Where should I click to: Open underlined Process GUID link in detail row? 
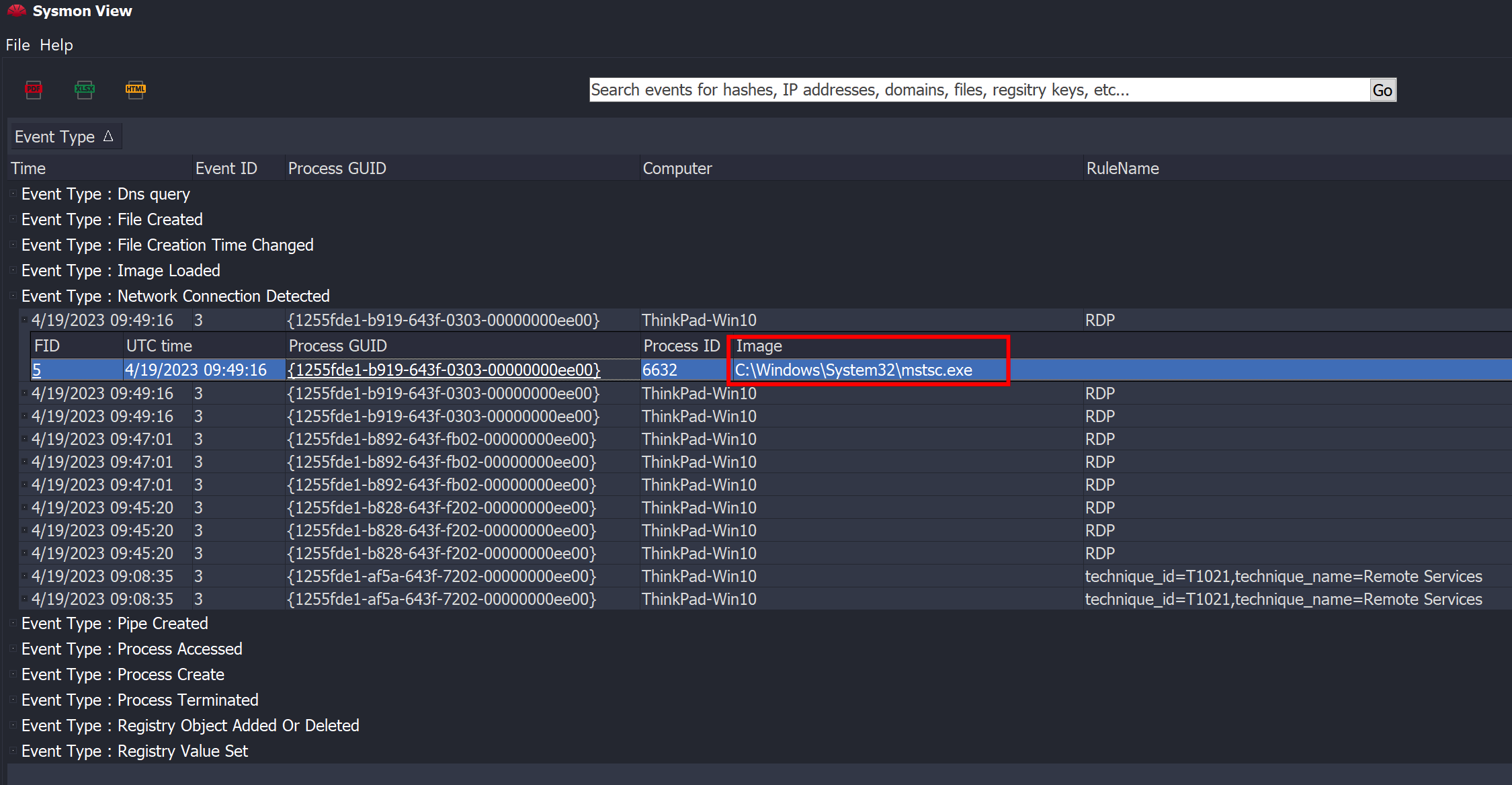(x=444, y=370)
